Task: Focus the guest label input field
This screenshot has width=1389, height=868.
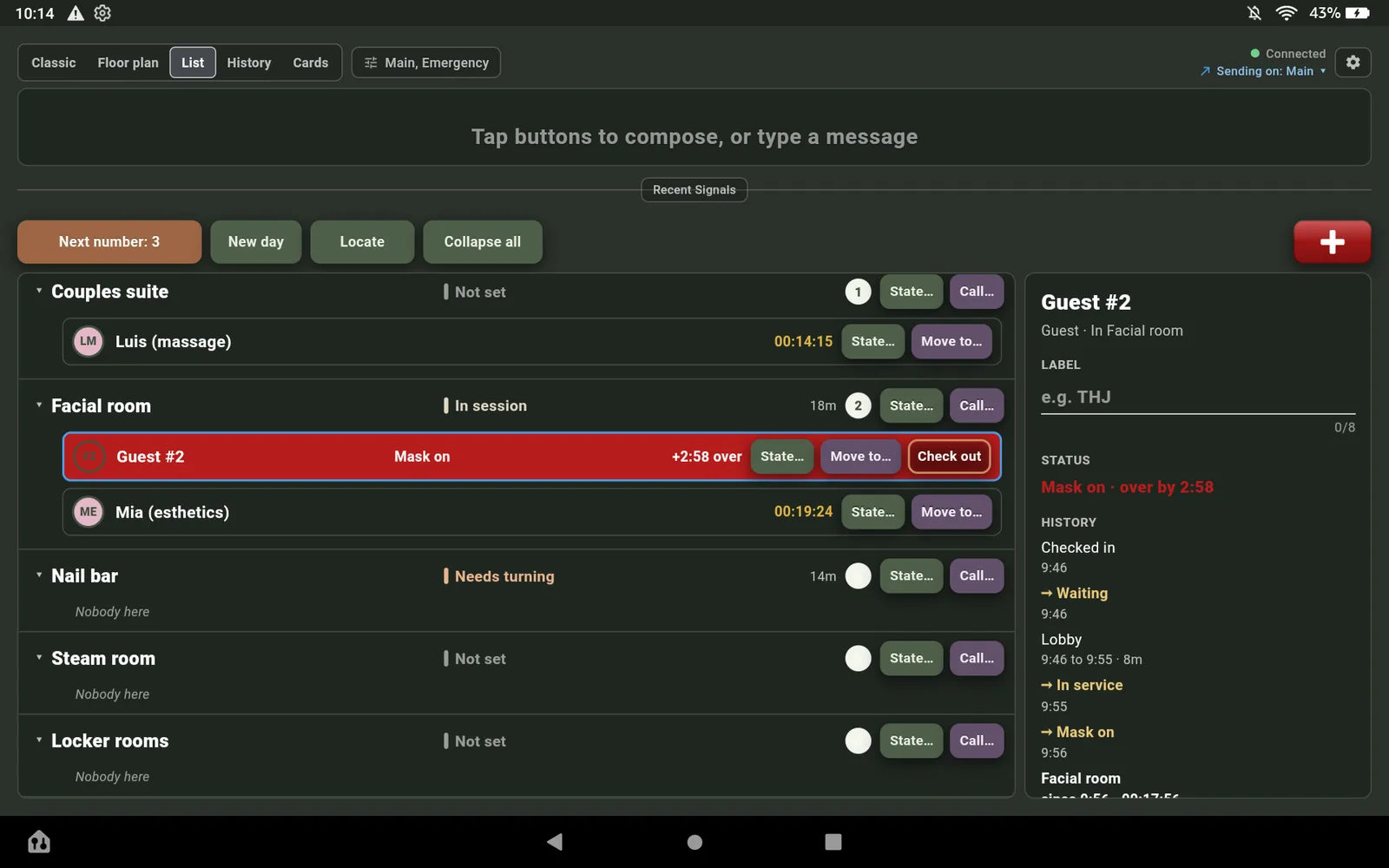Action: (1198, 398)
